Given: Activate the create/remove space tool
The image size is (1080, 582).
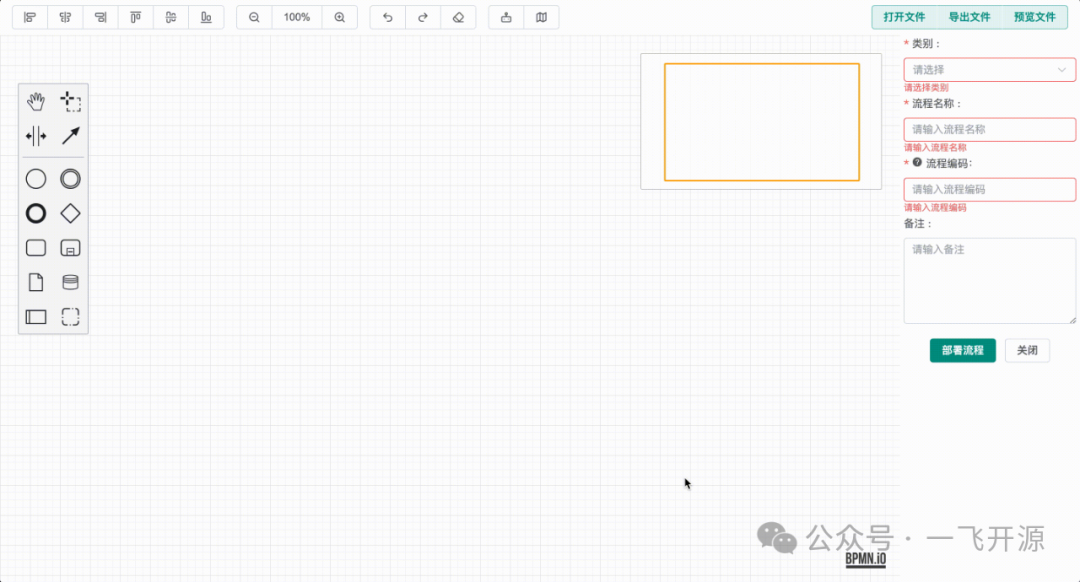Looking at the screenshot, I should pyautogui.click(x=36, y=136).
